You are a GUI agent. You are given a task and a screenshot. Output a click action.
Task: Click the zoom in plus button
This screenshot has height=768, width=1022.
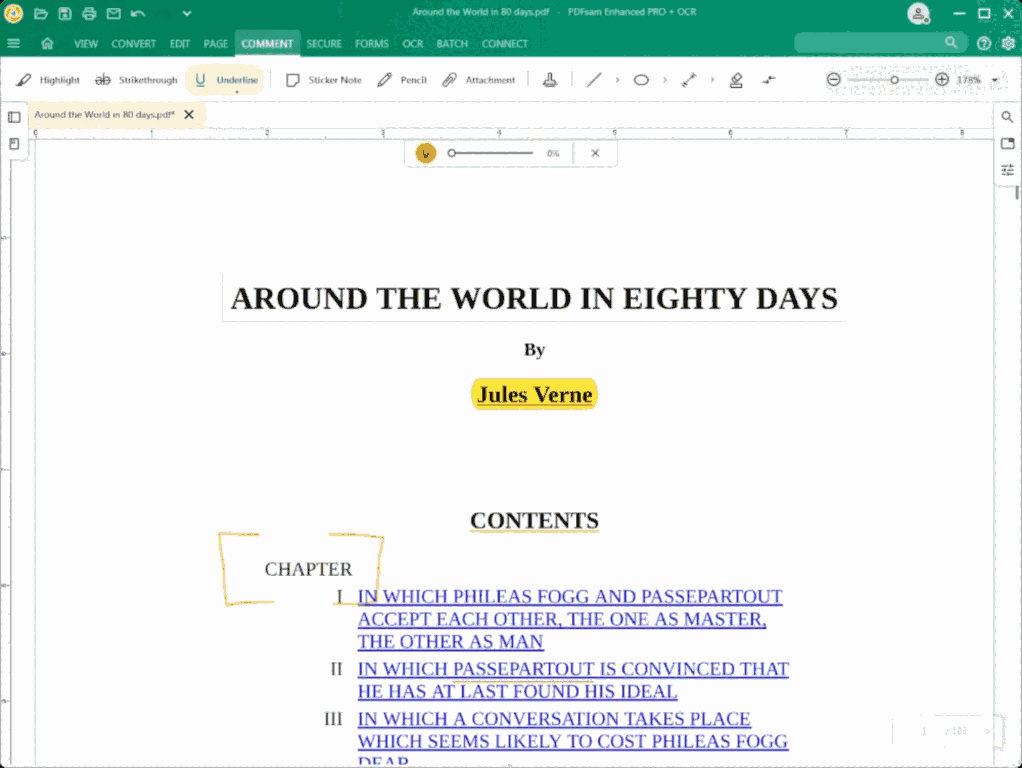point(942,80)
